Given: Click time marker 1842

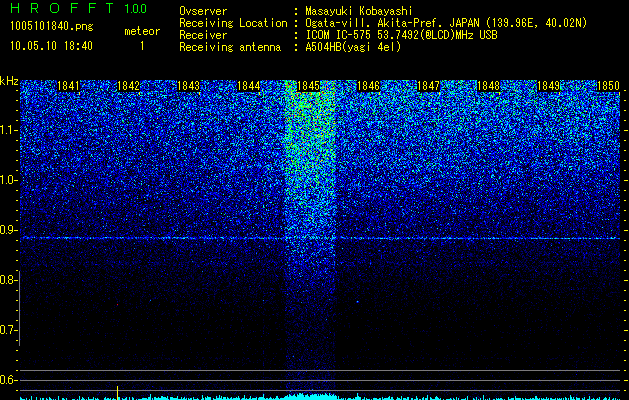Looking at the screenshot, I should [128, 86].
